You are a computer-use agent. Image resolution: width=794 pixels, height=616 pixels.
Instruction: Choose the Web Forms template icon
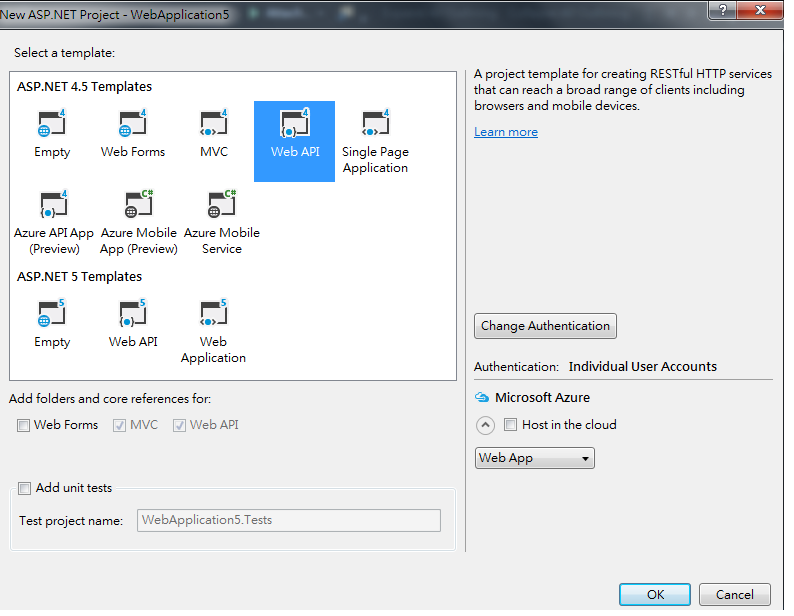[133, 123]
